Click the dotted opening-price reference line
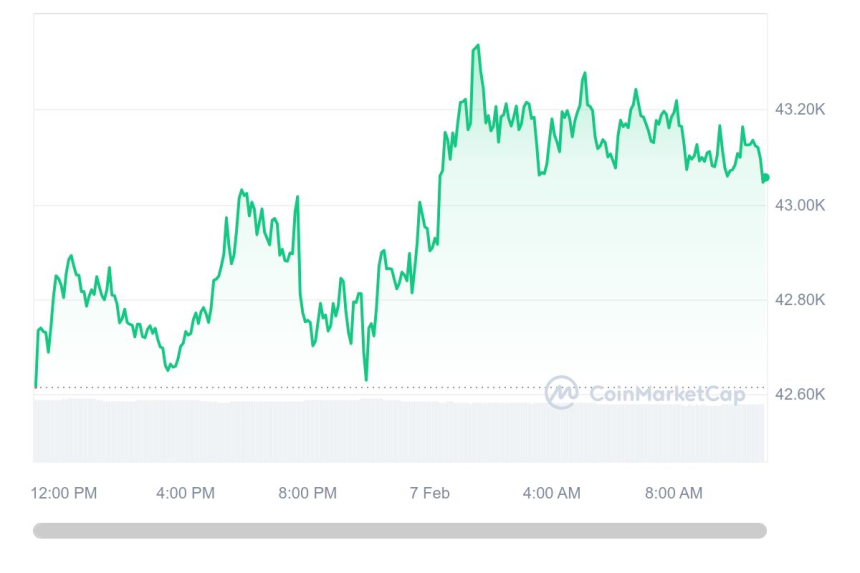 click(x=300, y=387)
